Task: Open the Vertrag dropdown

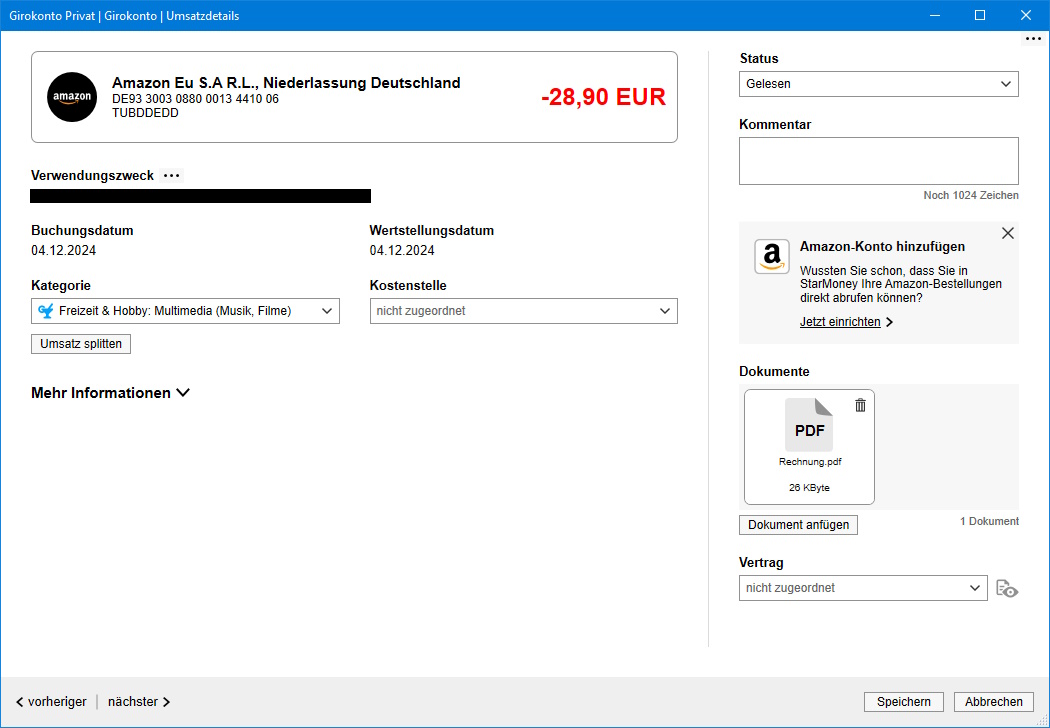Action: click(x=863, y=588)
